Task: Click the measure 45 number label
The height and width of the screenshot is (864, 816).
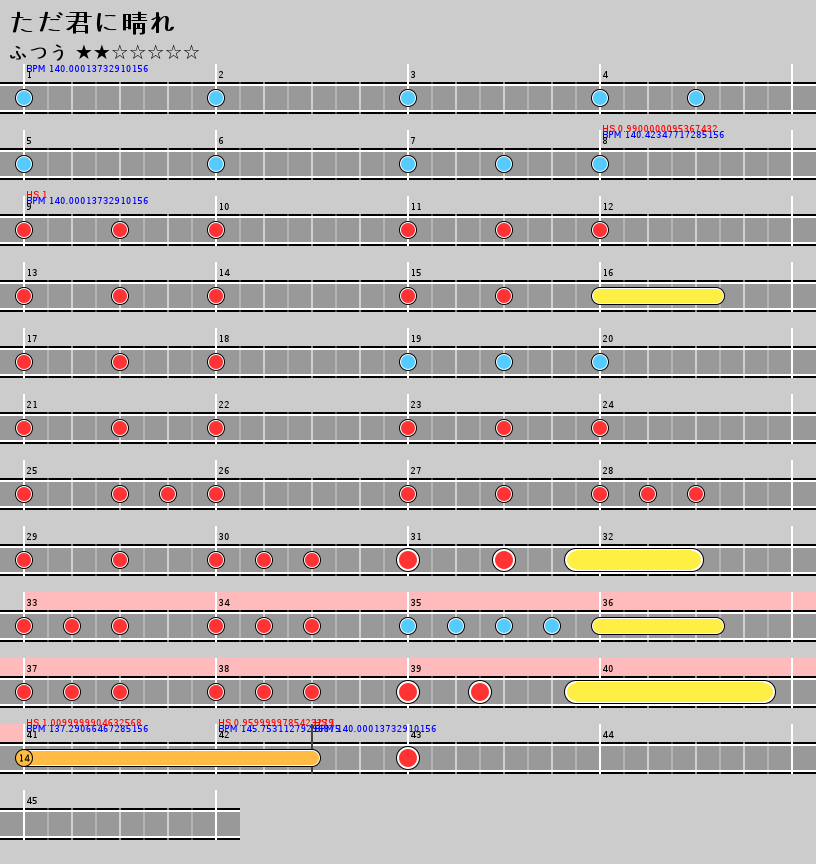Action: click(x=32, y=801)
